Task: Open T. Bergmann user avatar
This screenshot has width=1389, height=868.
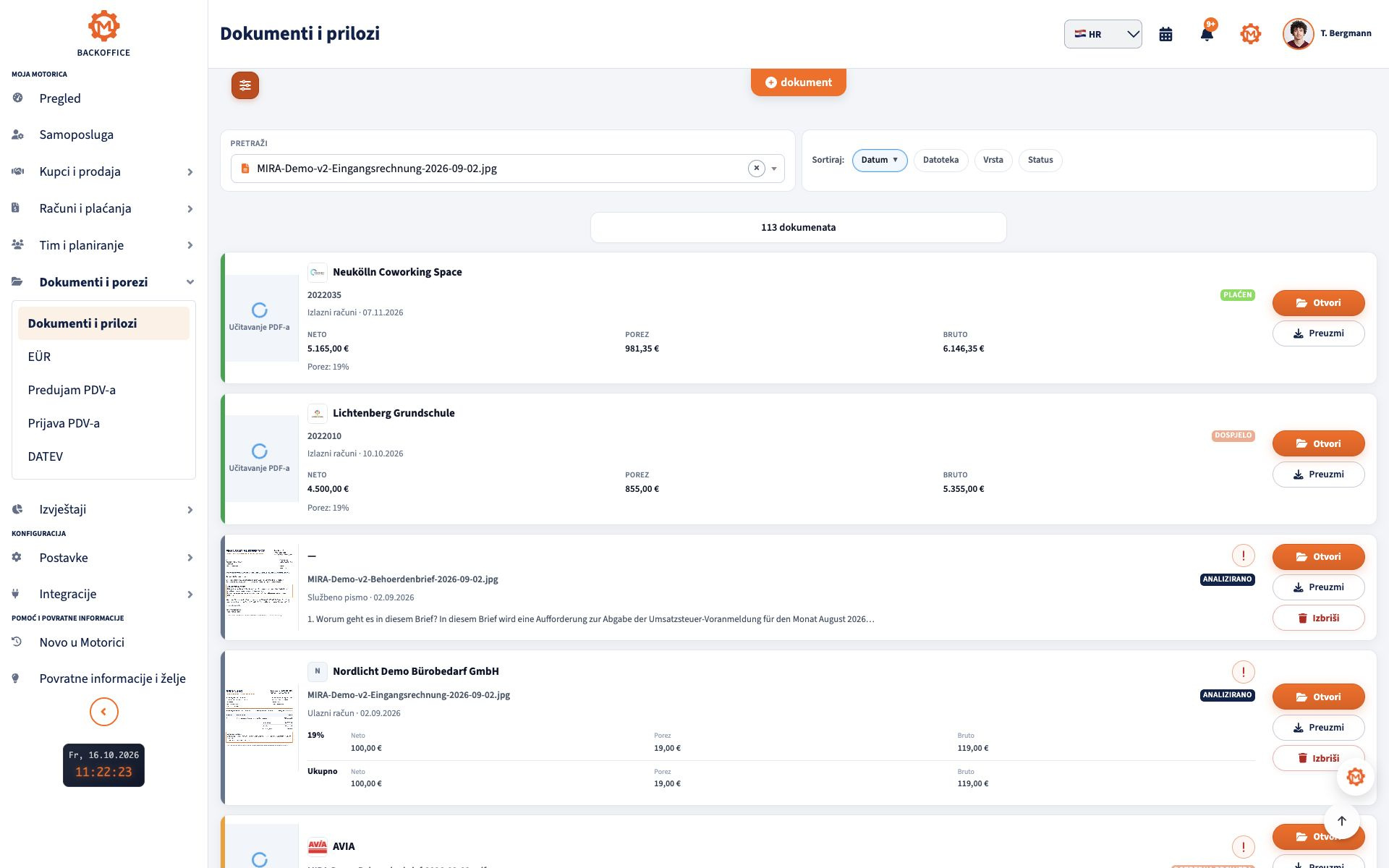Action: click(1298, 34)
